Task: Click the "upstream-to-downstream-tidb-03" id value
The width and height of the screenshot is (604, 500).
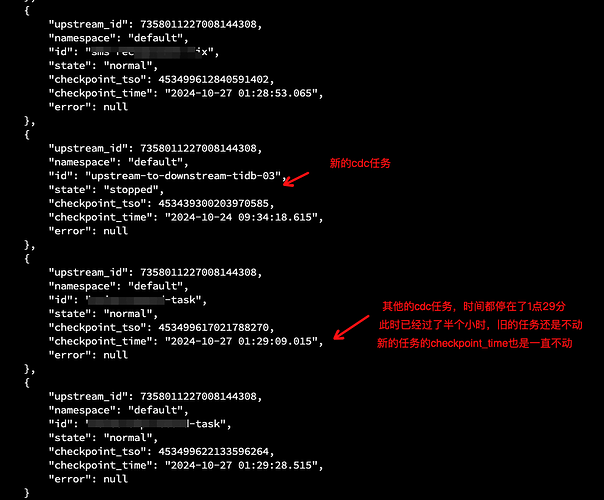Action: click(x=183, y=176)
